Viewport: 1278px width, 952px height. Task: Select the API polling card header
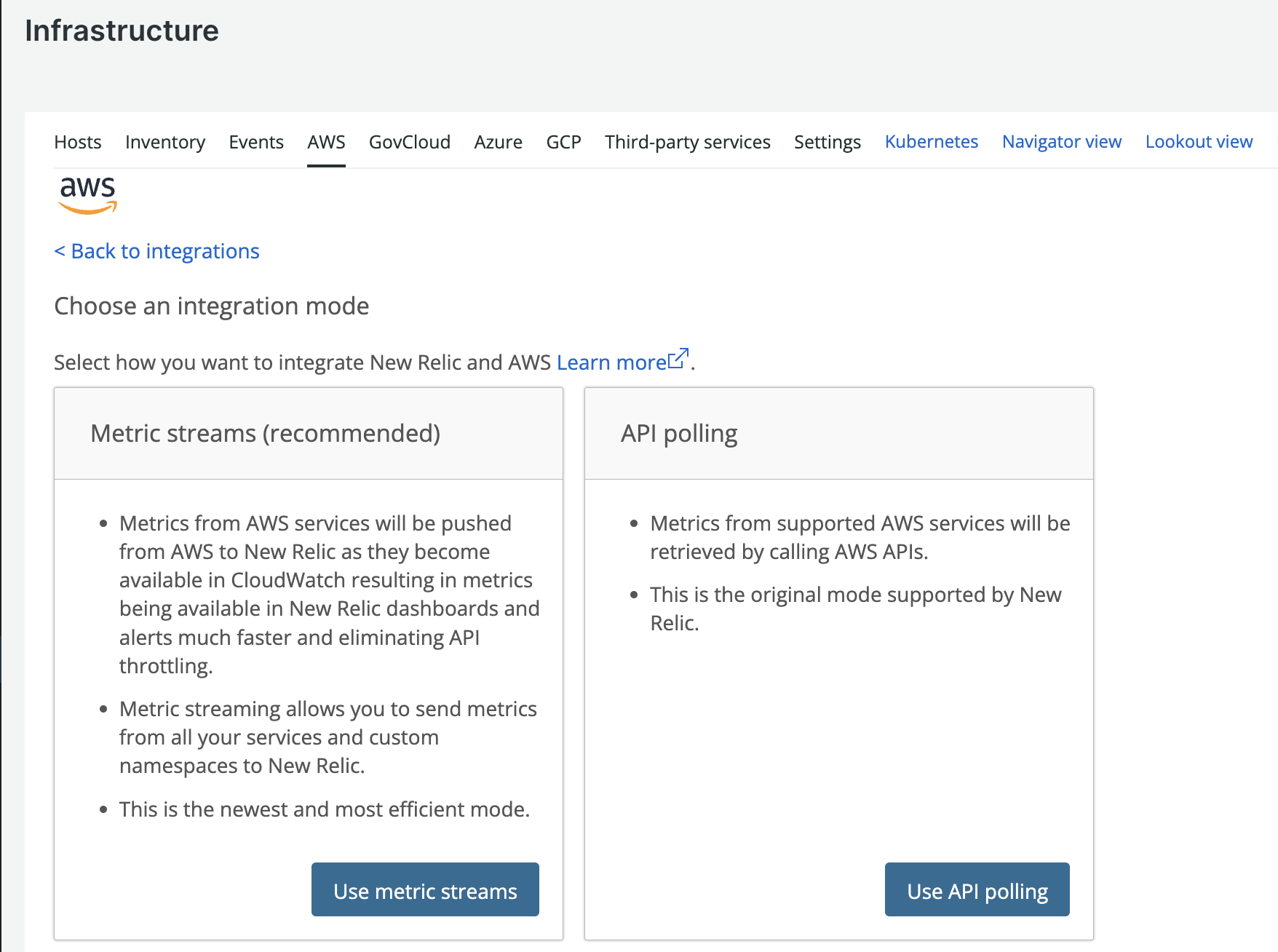tap(678, 433)
